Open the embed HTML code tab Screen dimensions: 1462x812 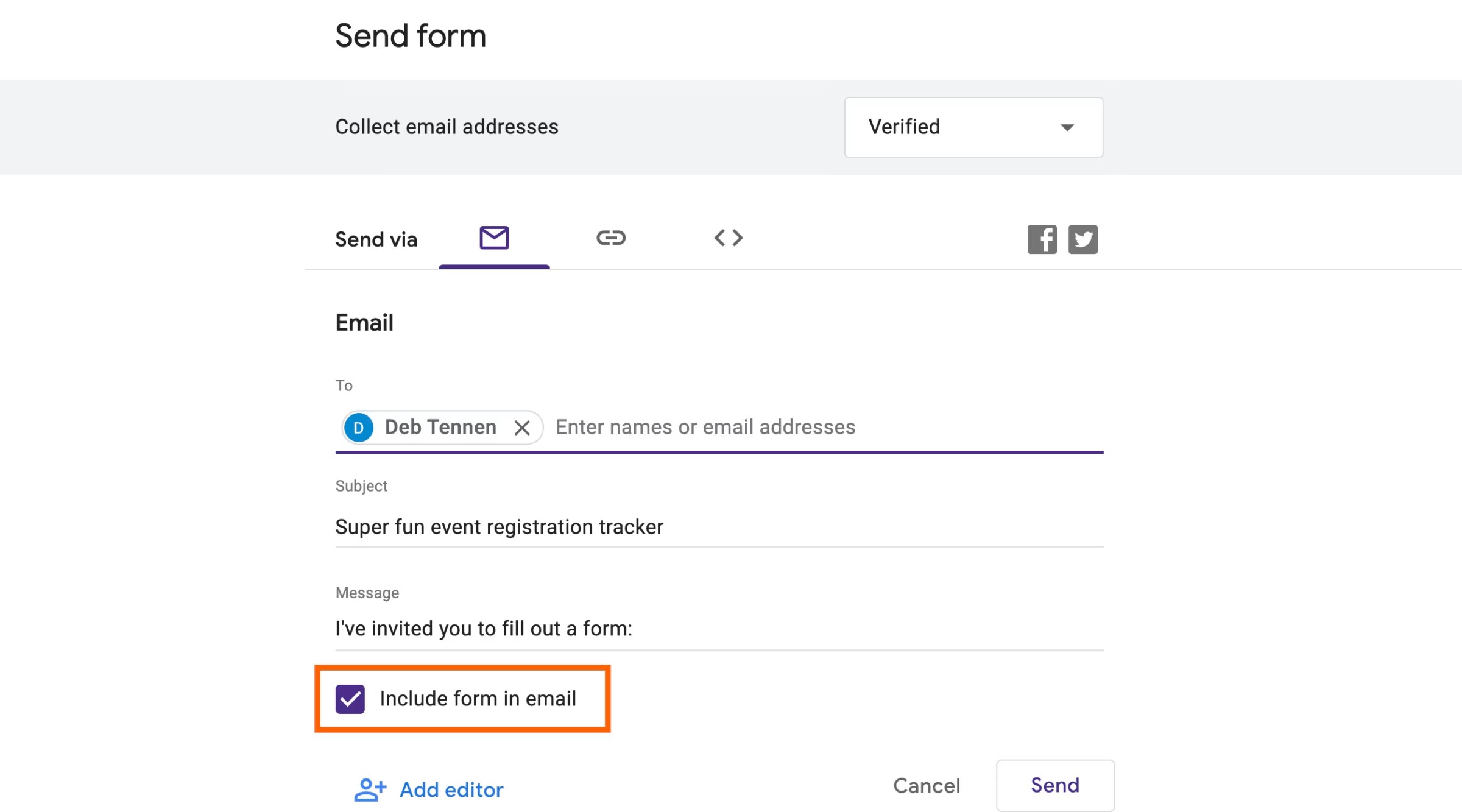(729, 238)
